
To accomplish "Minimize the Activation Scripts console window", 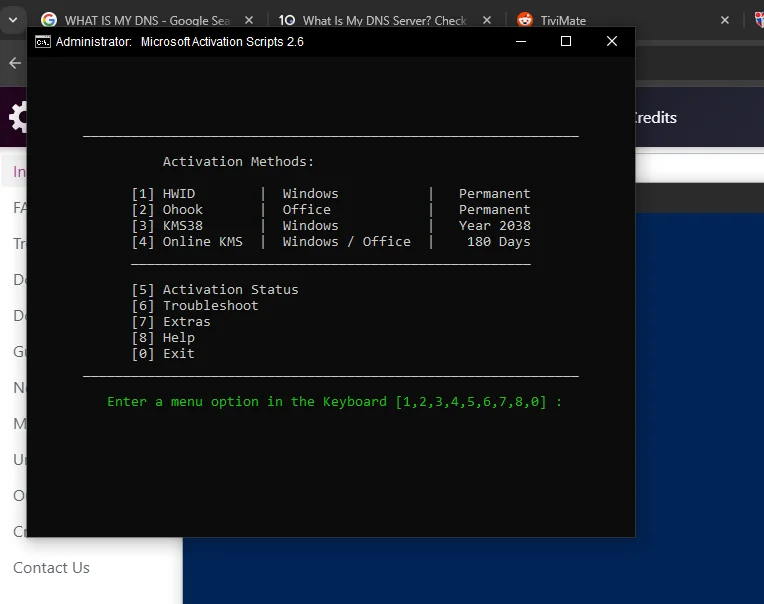I will coord(521,41).
